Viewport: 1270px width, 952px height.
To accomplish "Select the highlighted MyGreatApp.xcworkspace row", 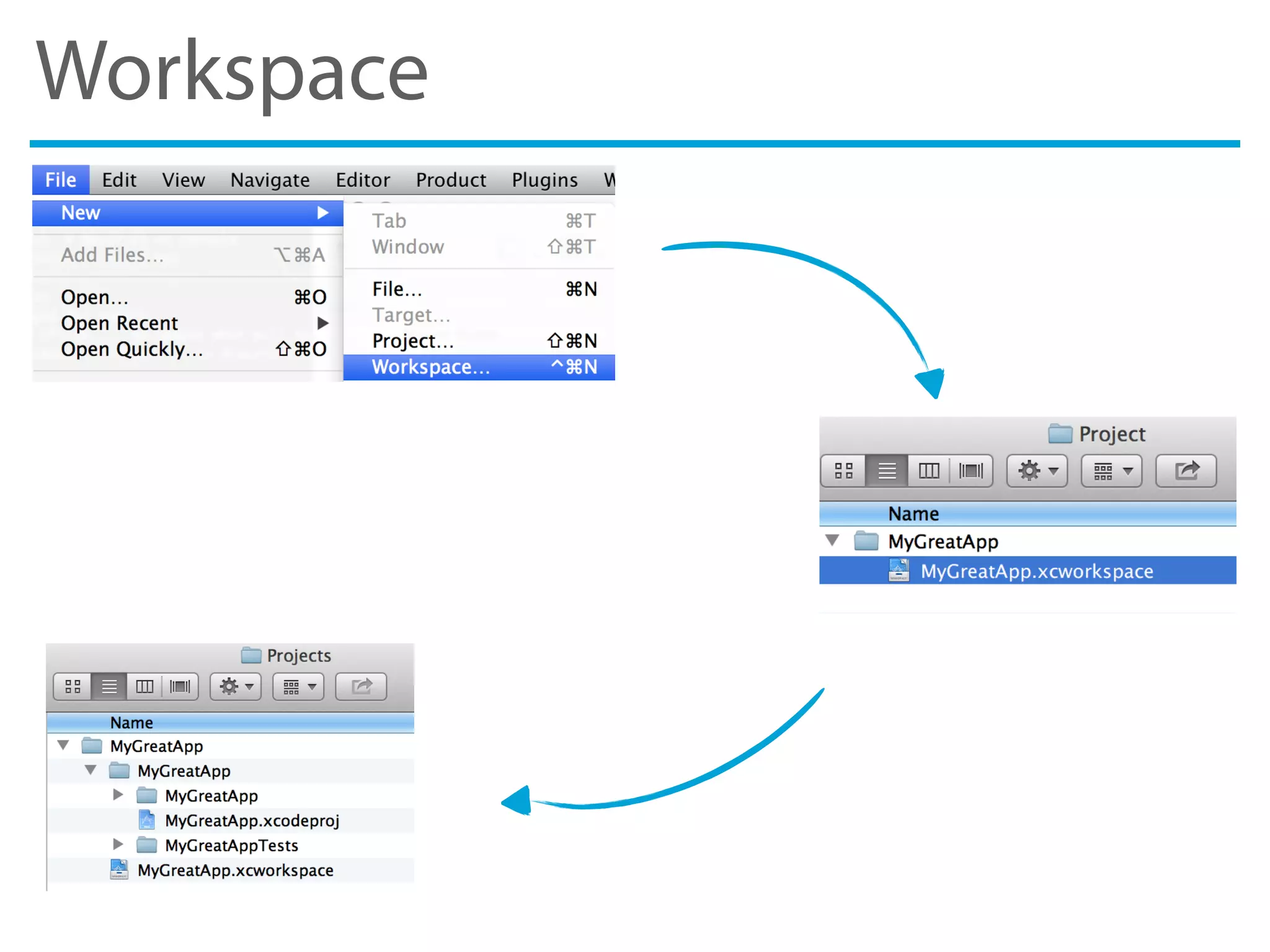I will tap(1036, 571).
